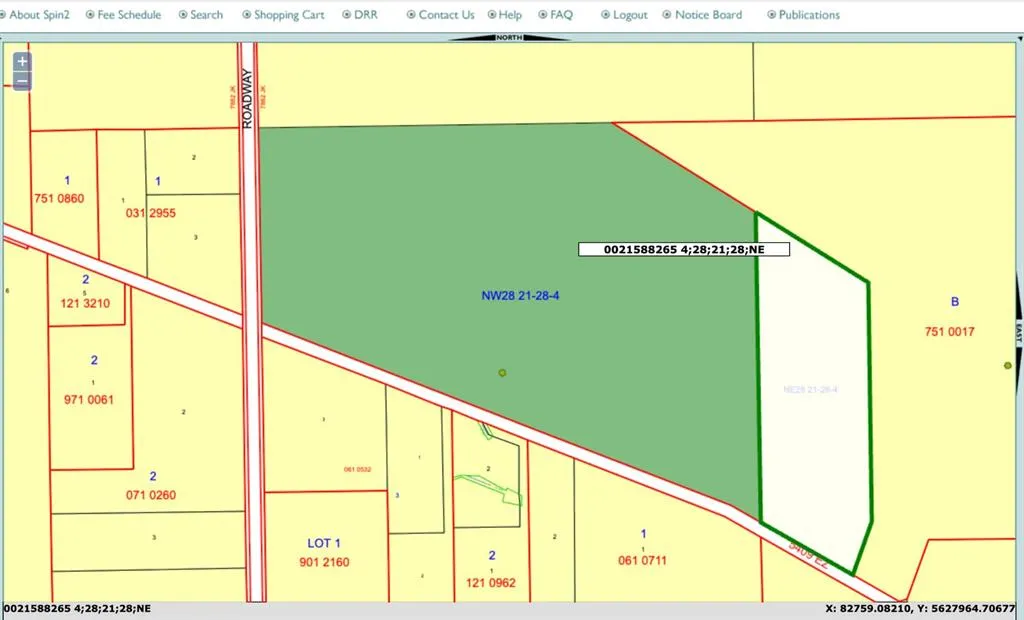The width and height of the screenshot is (1024, 620).
Task: Select the green marker dot in parcel B 751 0017
Action: click(x=1008, y=365)
